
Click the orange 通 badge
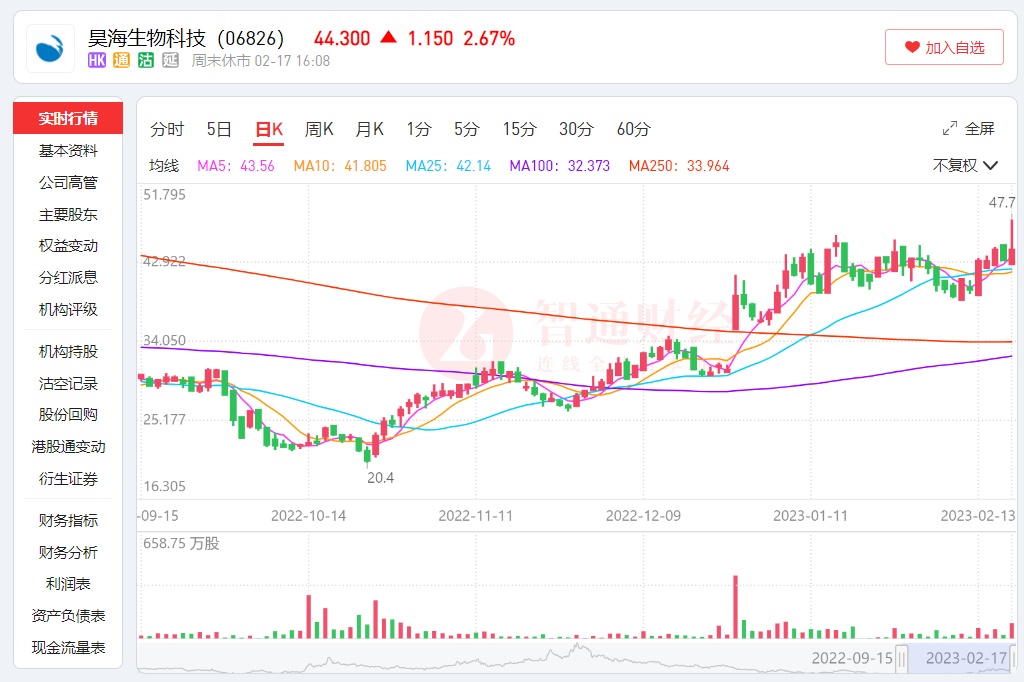click(x=121, y=61)
